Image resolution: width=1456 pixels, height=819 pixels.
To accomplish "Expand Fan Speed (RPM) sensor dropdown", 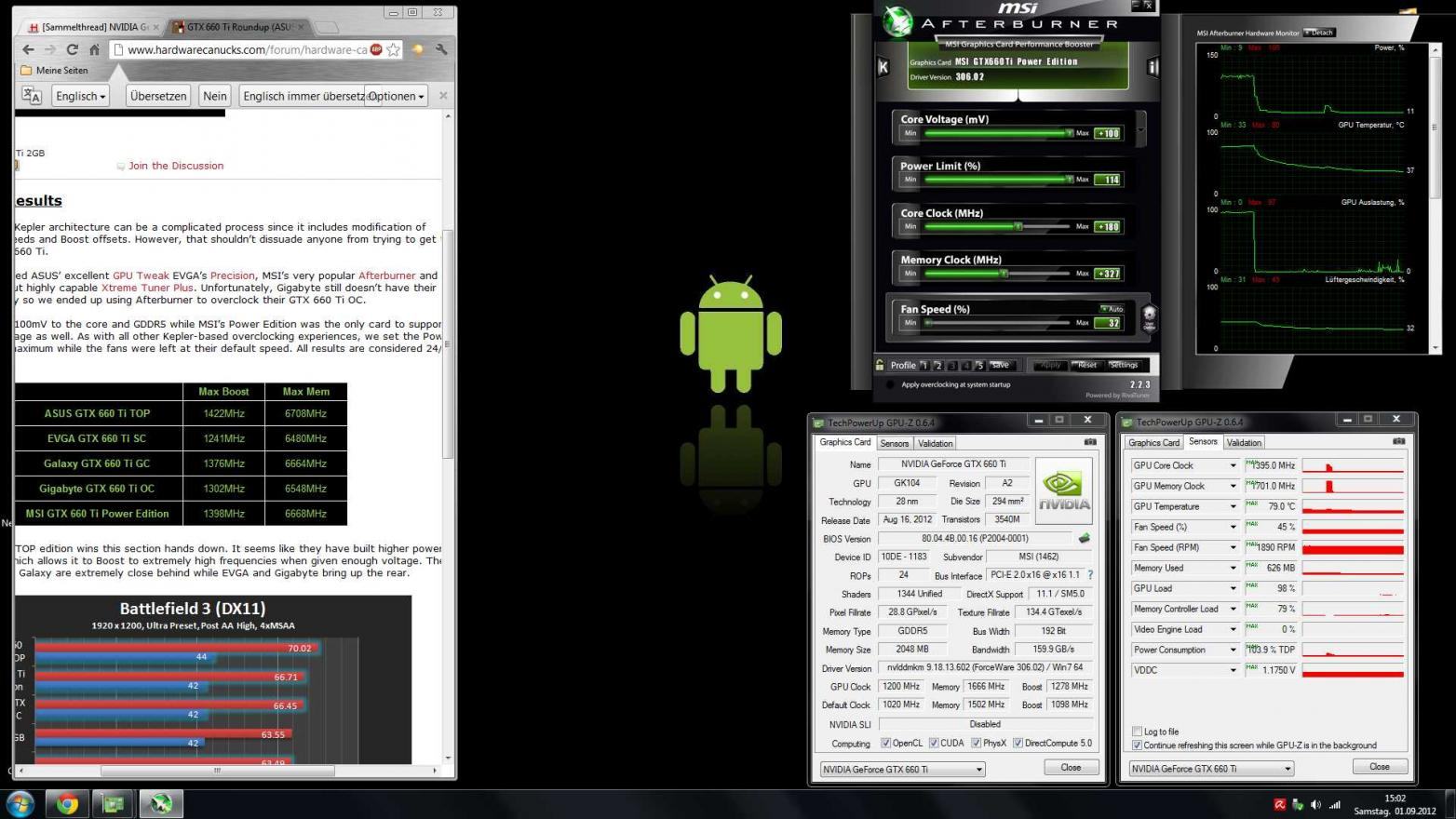I will tap(1233, 547).
